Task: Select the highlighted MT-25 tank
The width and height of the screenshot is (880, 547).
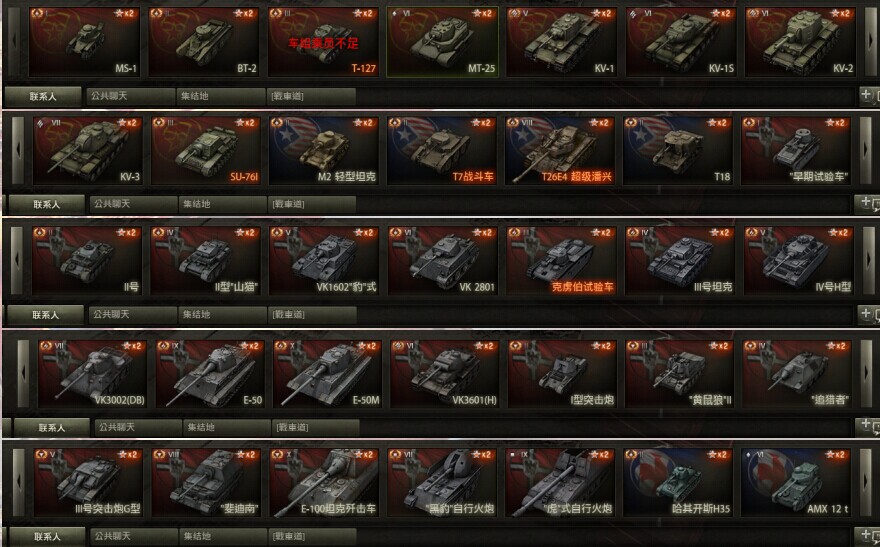Action: pos(442,42)
